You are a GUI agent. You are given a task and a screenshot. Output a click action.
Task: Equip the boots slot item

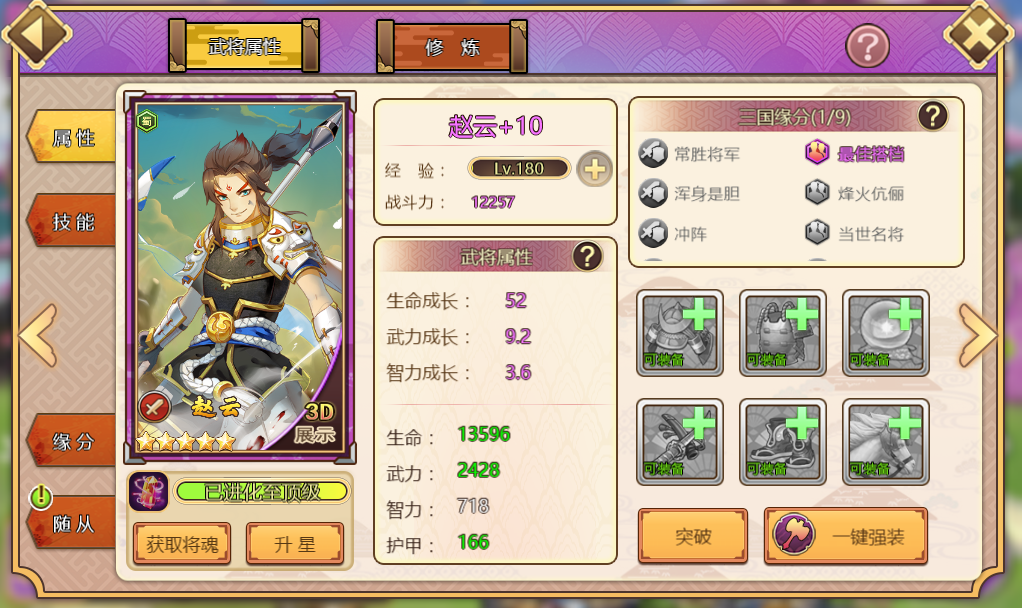pyautogui.click(x=783, y=442)
